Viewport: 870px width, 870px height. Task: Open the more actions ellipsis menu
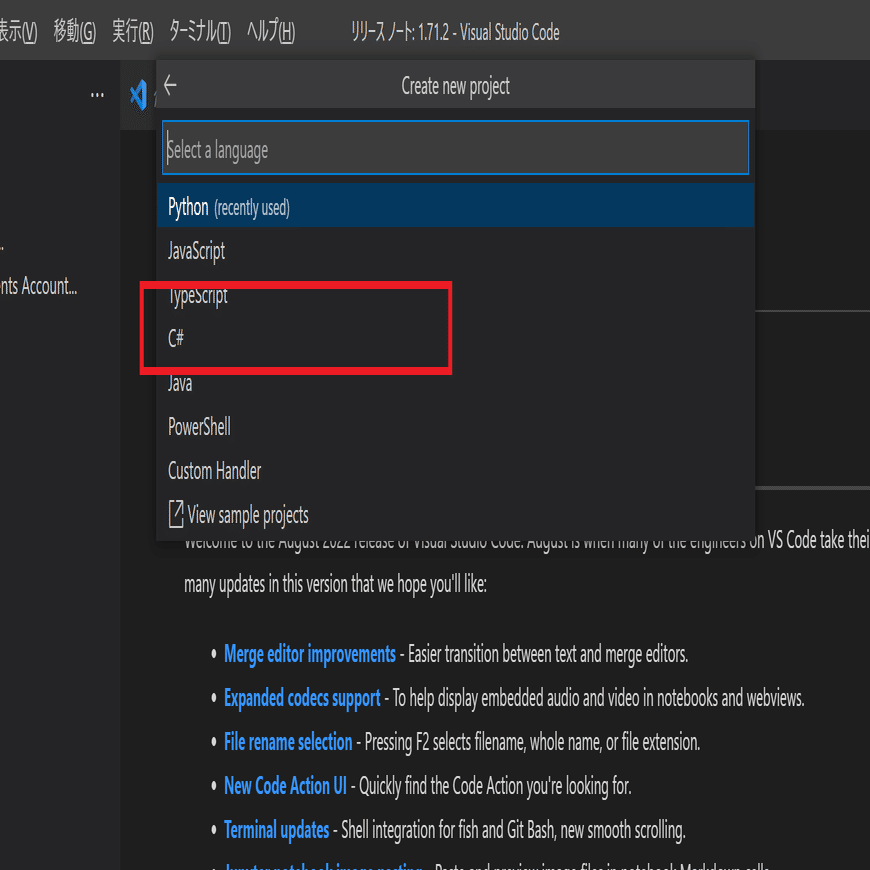click(x=97, y=94)
